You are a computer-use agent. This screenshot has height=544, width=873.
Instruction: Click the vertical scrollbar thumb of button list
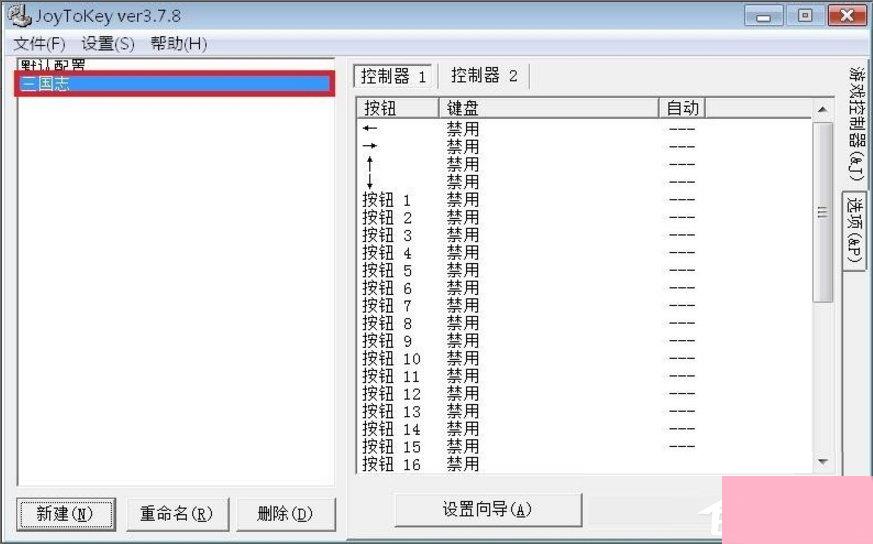tap(822, 212)
